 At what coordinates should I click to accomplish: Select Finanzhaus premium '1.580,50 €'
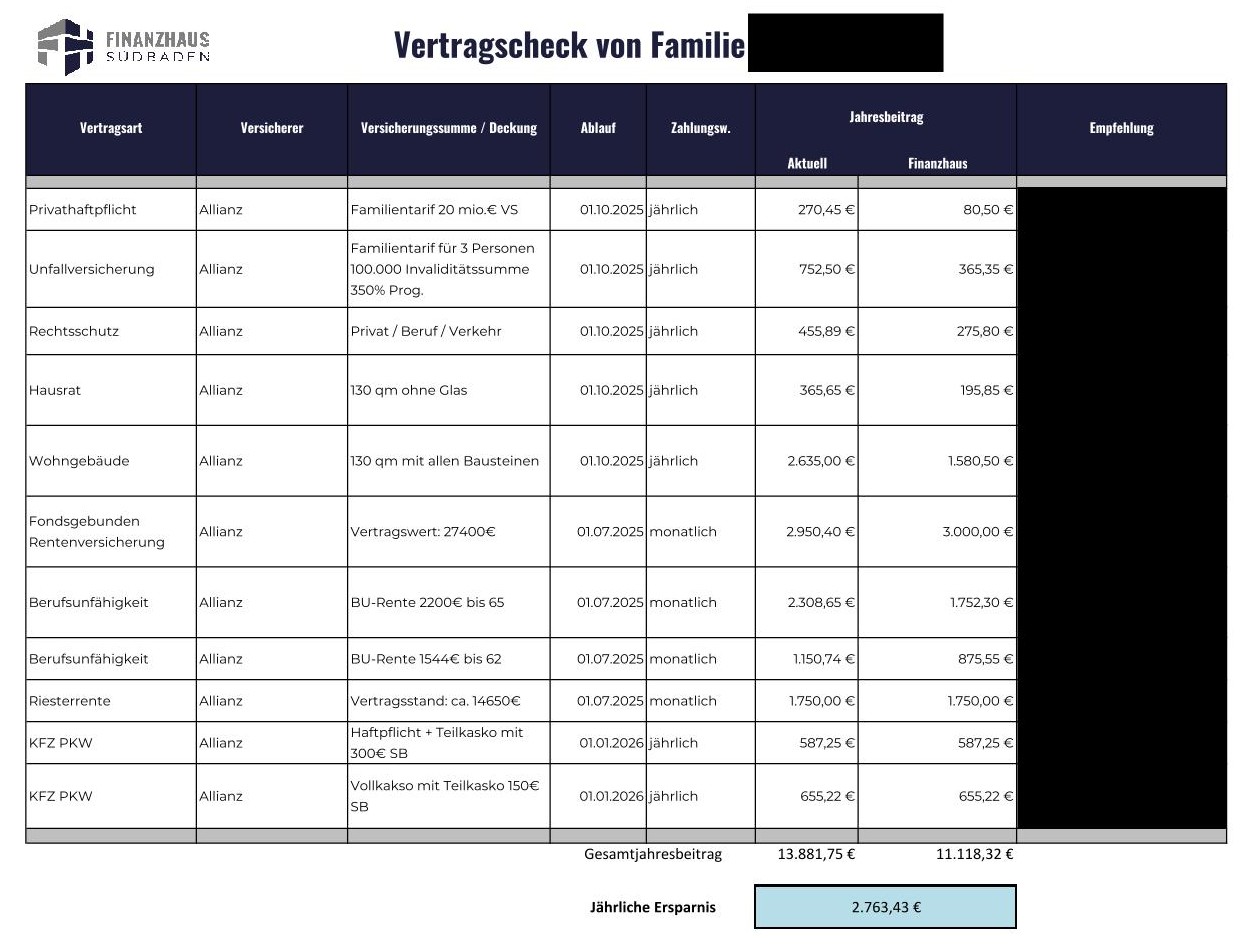[981, 461]
